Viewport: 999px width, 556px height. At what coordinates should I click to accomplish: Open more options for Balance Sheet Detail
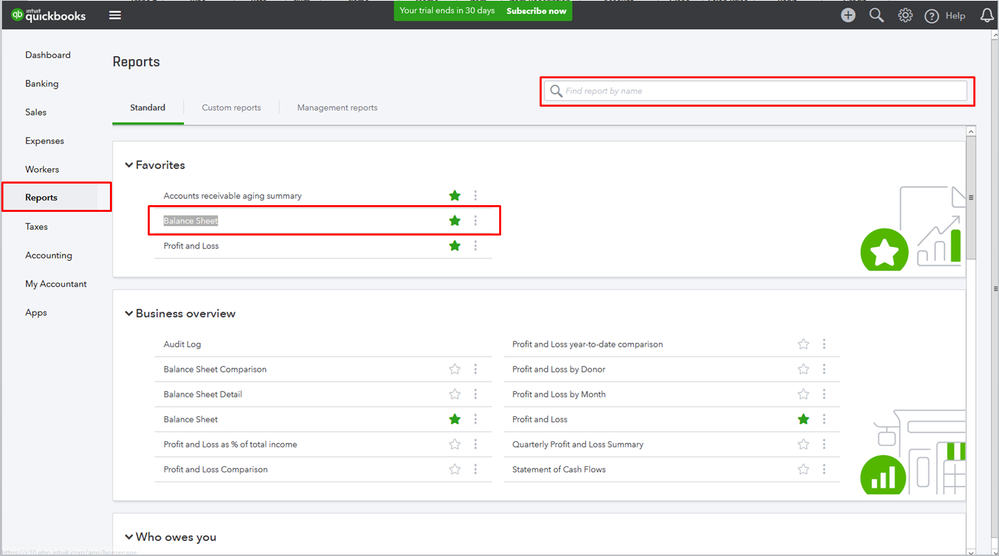click(x=475, y=394)
